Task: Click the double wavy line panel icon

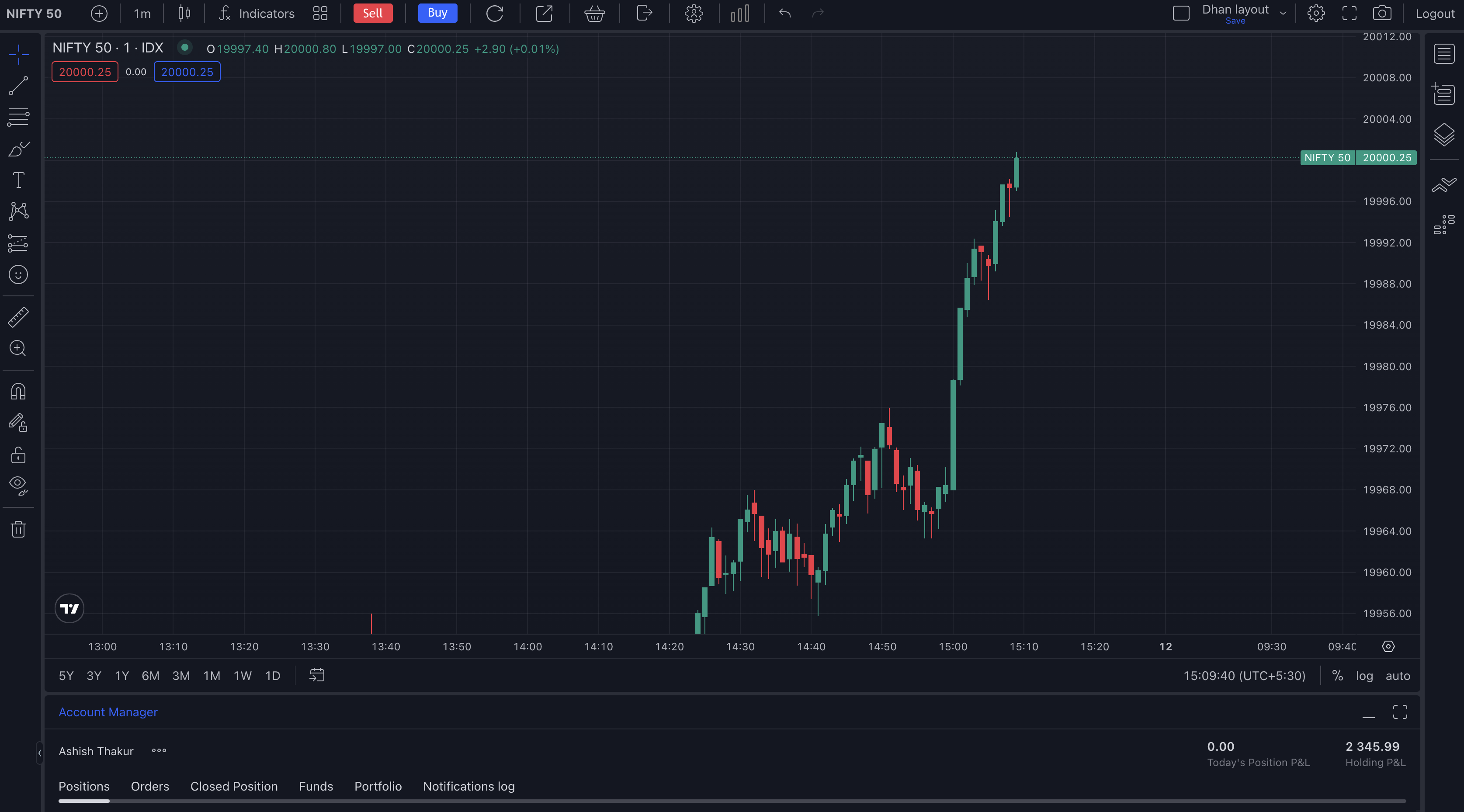Action: [1444, 185]
